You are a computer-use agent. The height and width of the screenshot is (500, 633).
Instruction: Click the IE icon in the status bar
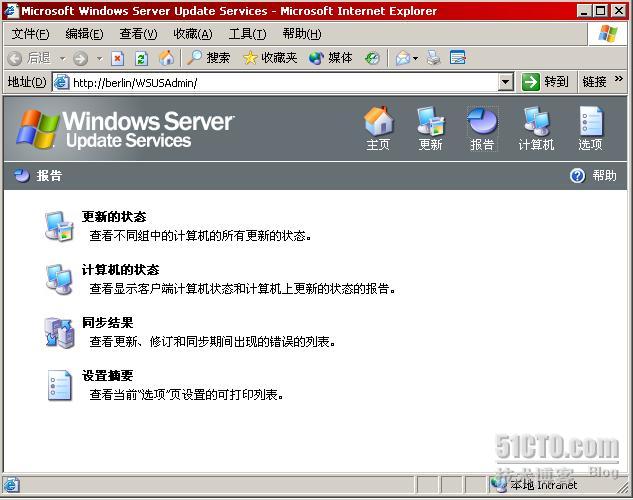coord(11,485)
